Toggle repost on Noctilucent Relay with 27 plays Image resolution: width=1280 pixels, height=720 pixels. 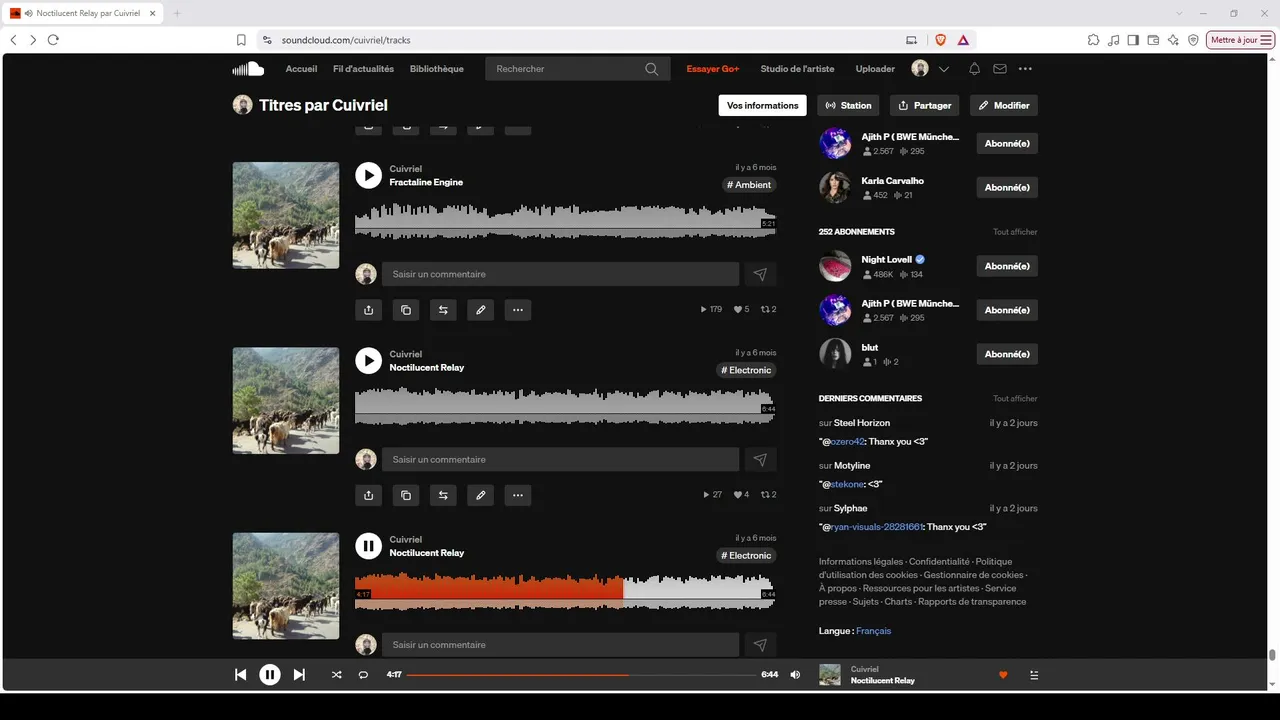coord(442,495)
